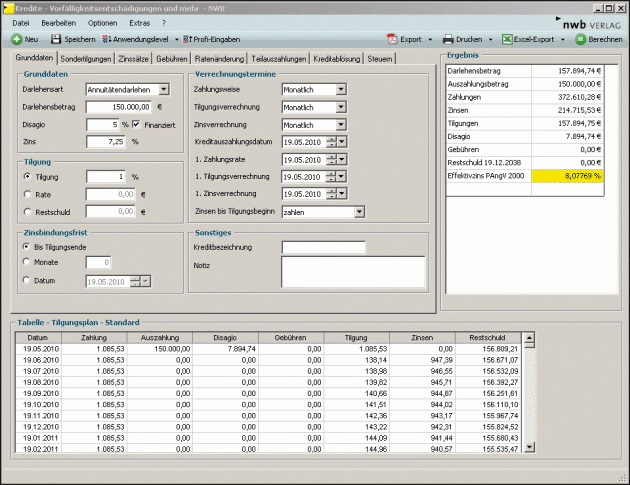Screen dimensions: 630x485
Task: Click the yellow Effektivzins value cell
Action: 570,175
